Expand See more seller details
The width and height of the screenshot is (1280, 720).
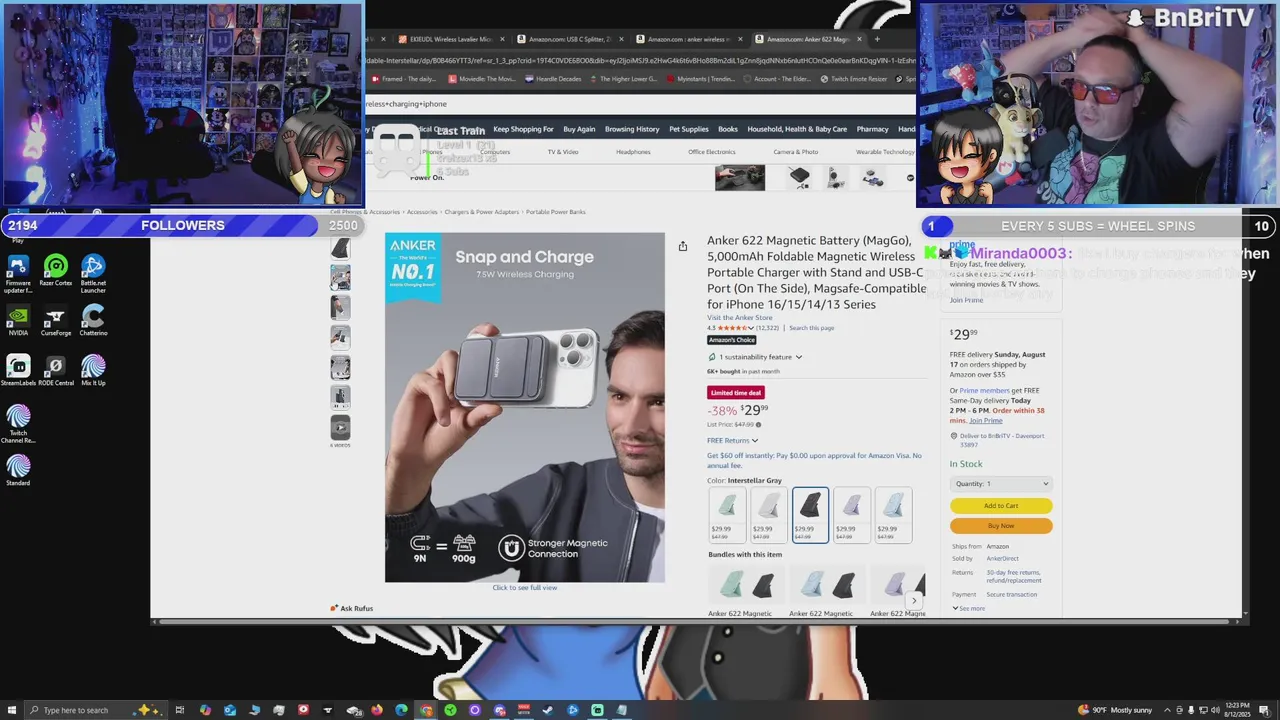[968, 608]
